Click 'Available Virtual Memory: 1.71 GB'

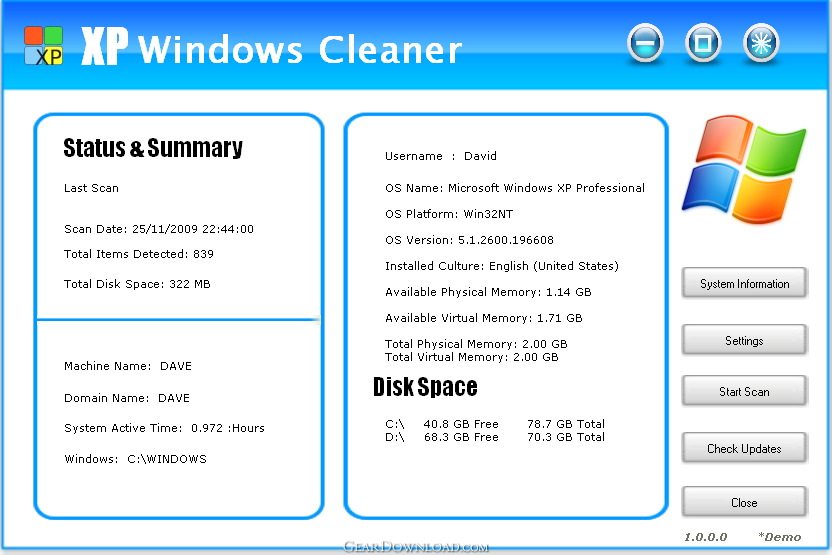coord(483,318)
